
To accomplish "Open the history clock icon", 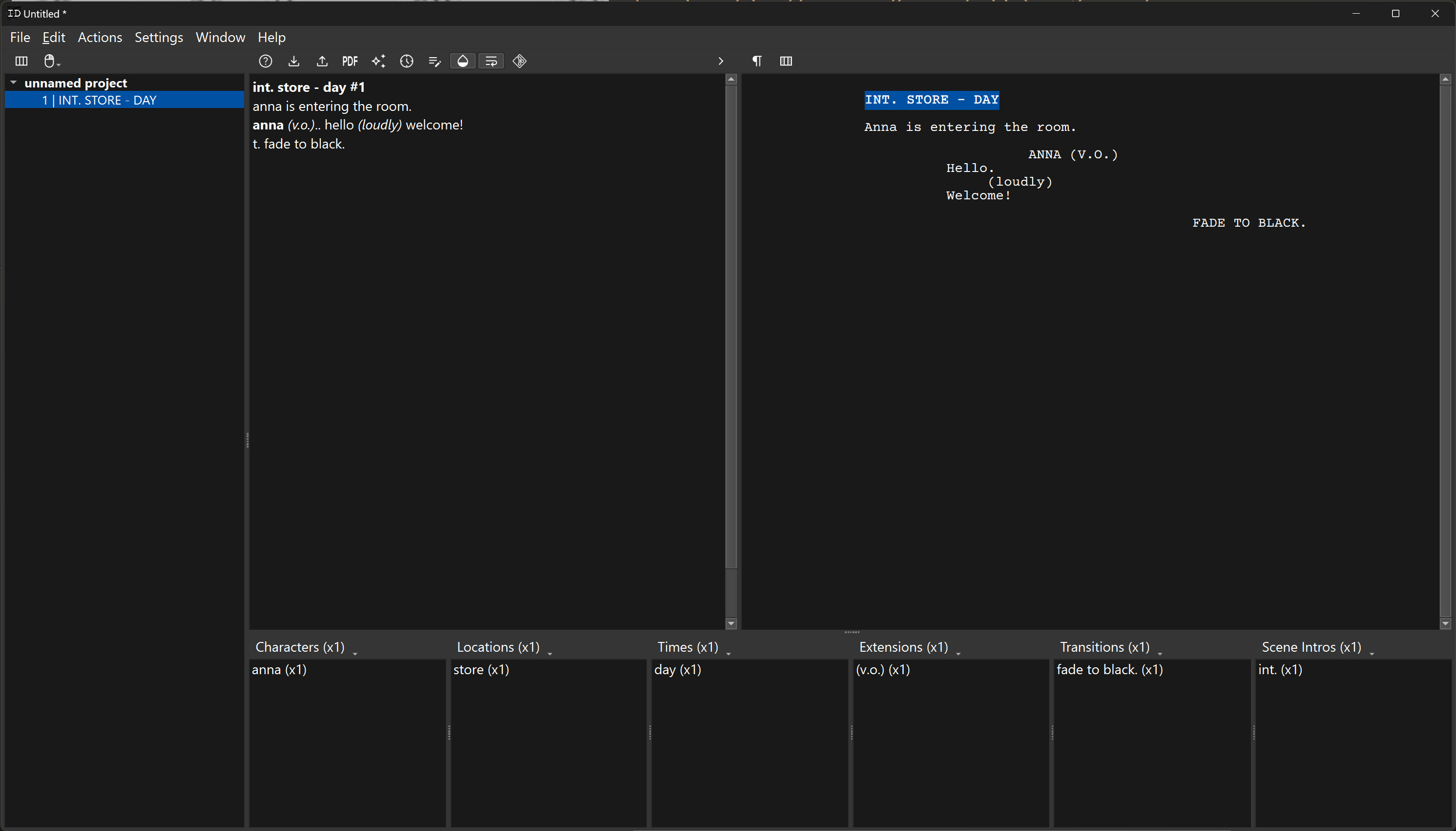I will [407, 61].
